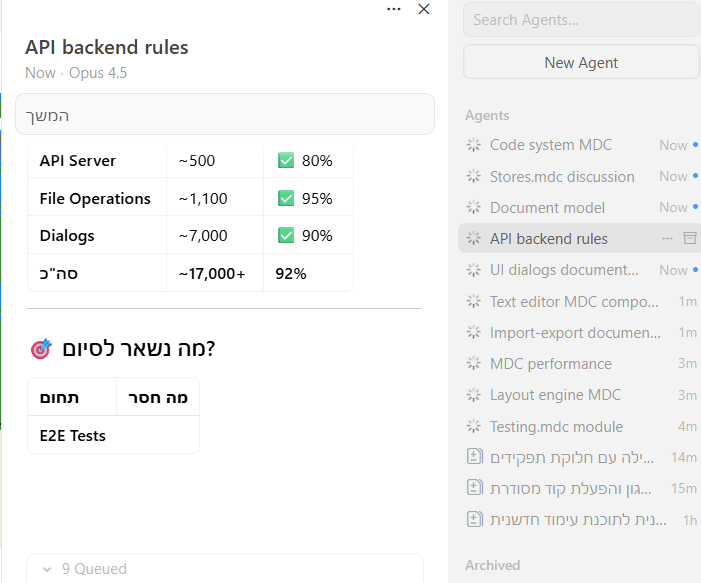Click the green checkmark in API Server row
This screenshot has width=701, height=583.
[286, 160]
